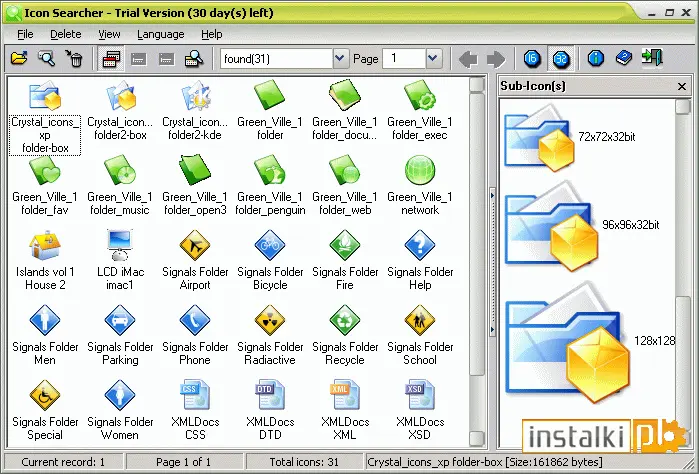Viewport: 699px width, 474px height.
Task: Open the File menu
Action: pos(25,34)
